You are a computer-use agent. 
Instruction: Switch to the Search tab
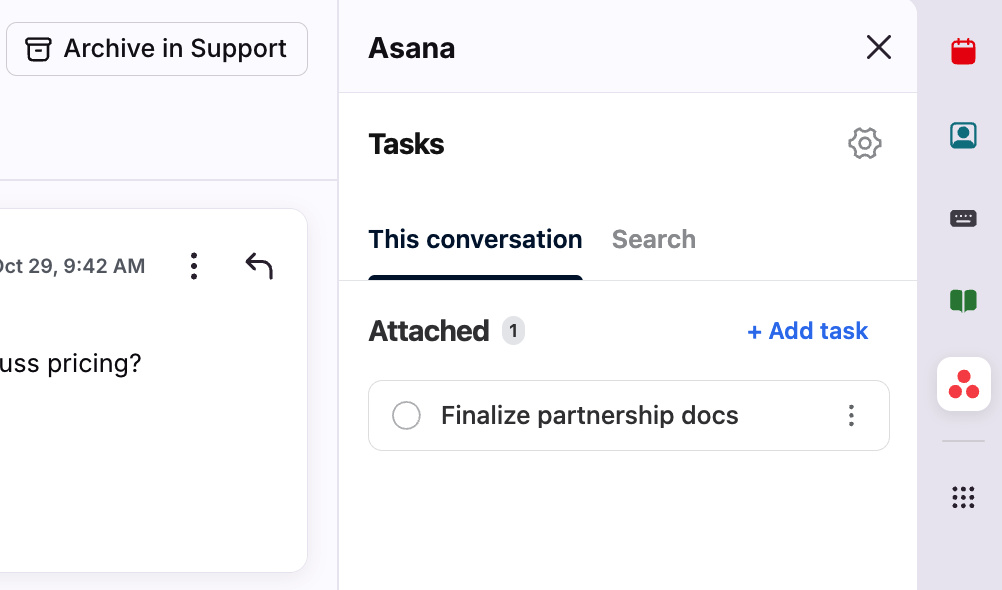tap(654, 240)
